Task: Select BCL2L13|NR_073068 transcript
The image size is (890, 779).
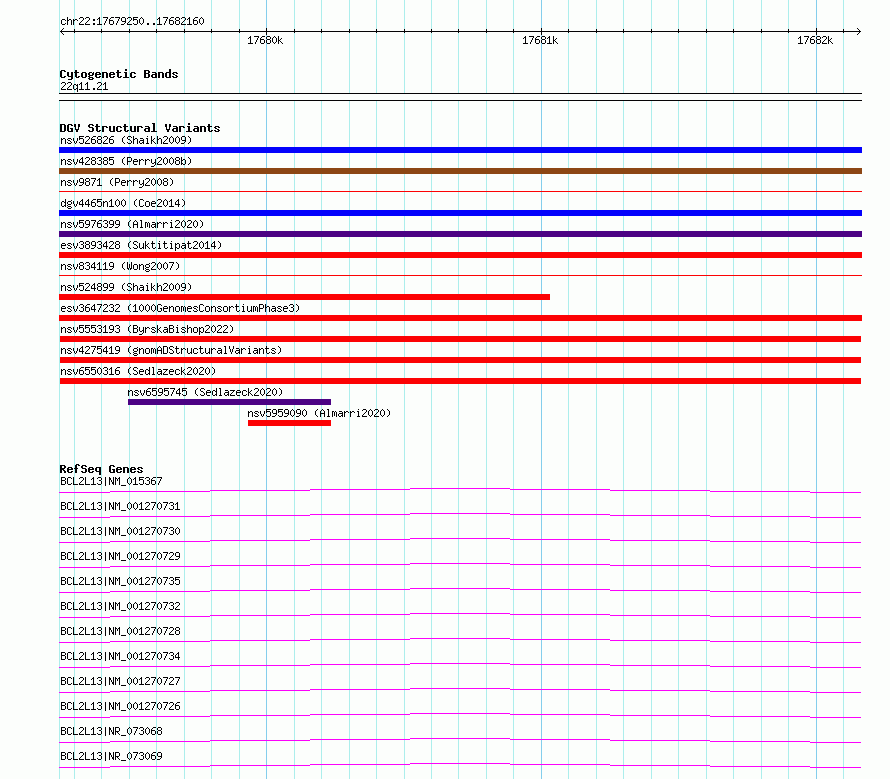Action: (111, 731)
